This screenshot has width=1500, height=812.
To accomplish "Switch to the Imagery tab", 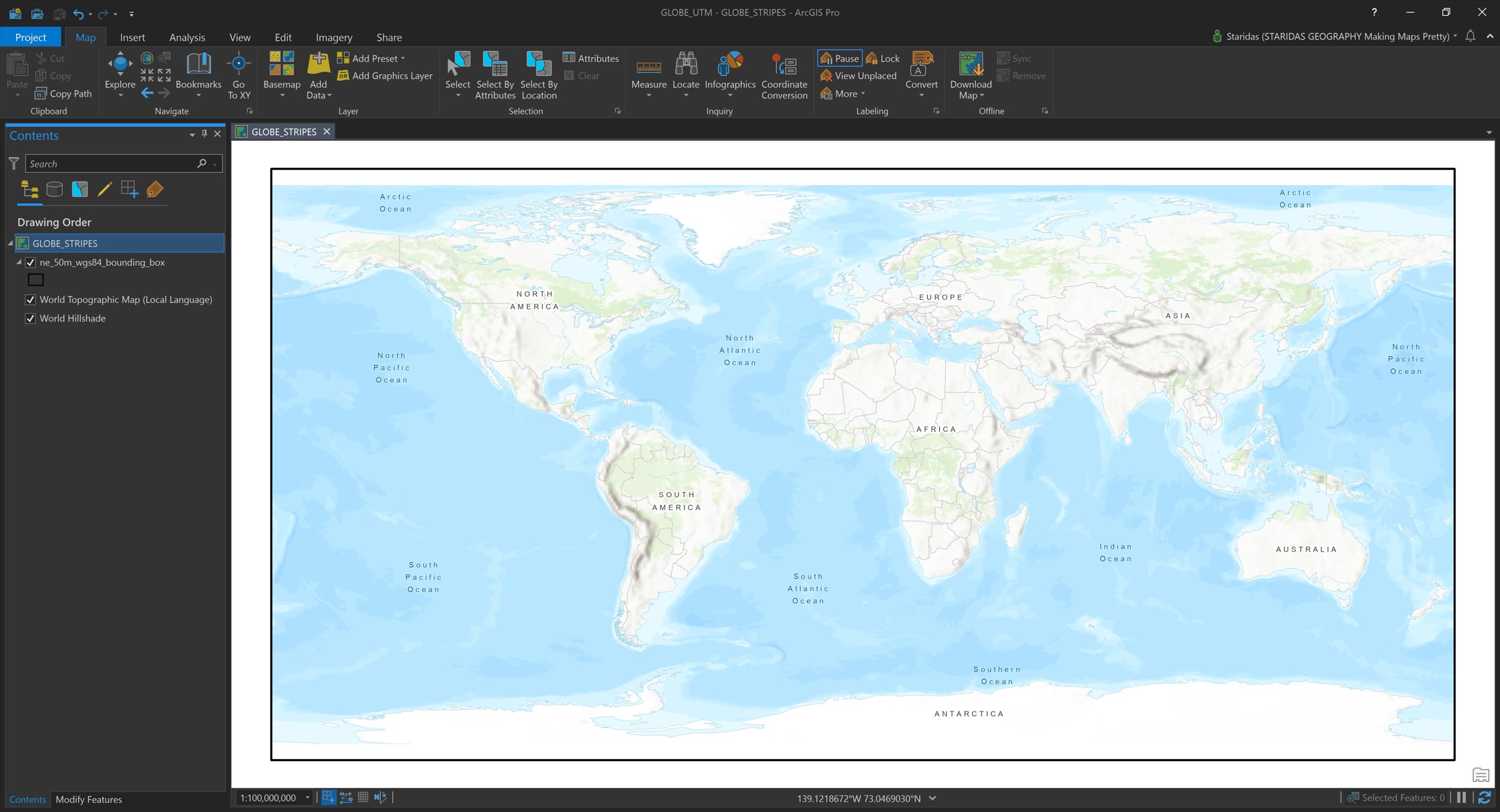I will (334, 37).
